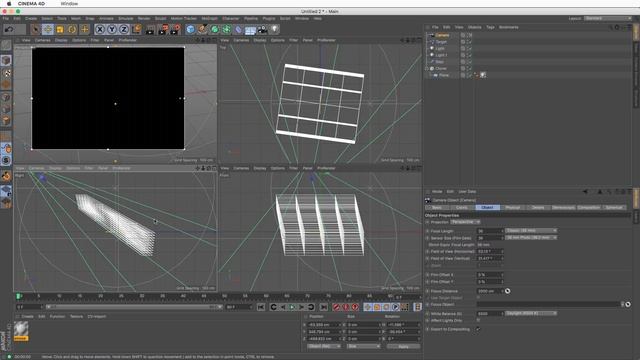Open the White Balance Daylight dropdown
The width and height of the screenshot is (640, 360).
click(x=531, y=313)
